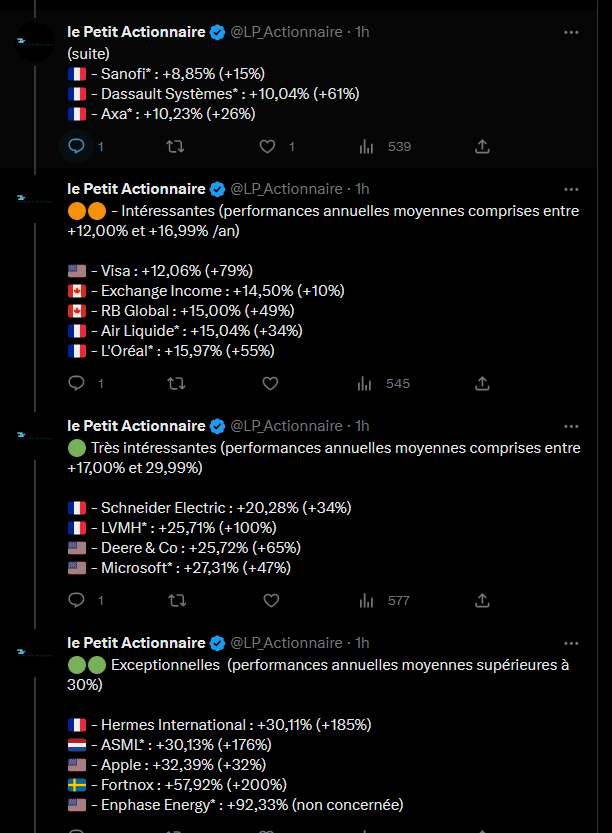The image size is (612, 833).
Task: Retweet the Très intéressantes tweet
Action: pos(177,600)
